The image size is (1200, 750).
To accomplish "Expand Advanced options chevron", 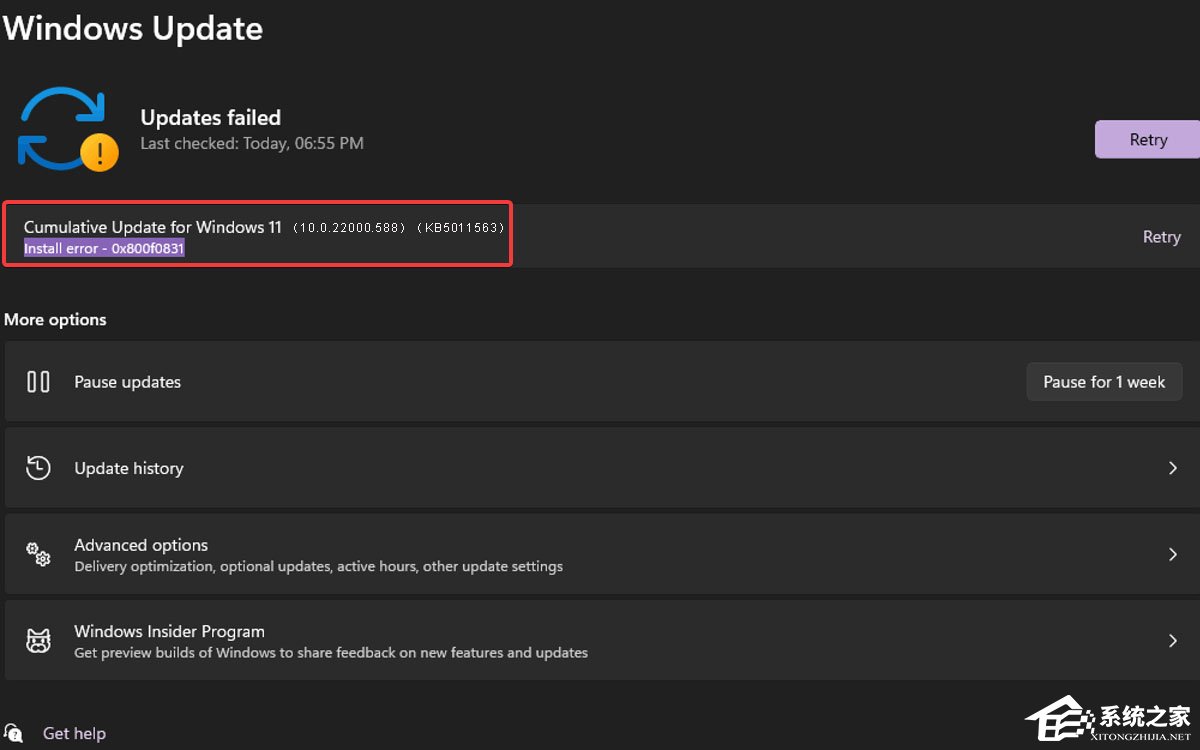I will pyautogui.click(x=1173, y=554).
